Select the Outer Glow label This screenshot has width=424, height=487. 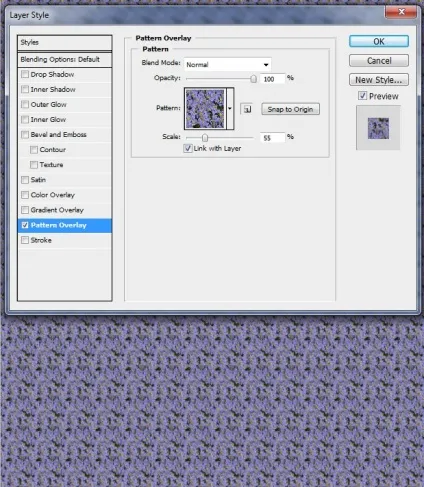[49, 104]
